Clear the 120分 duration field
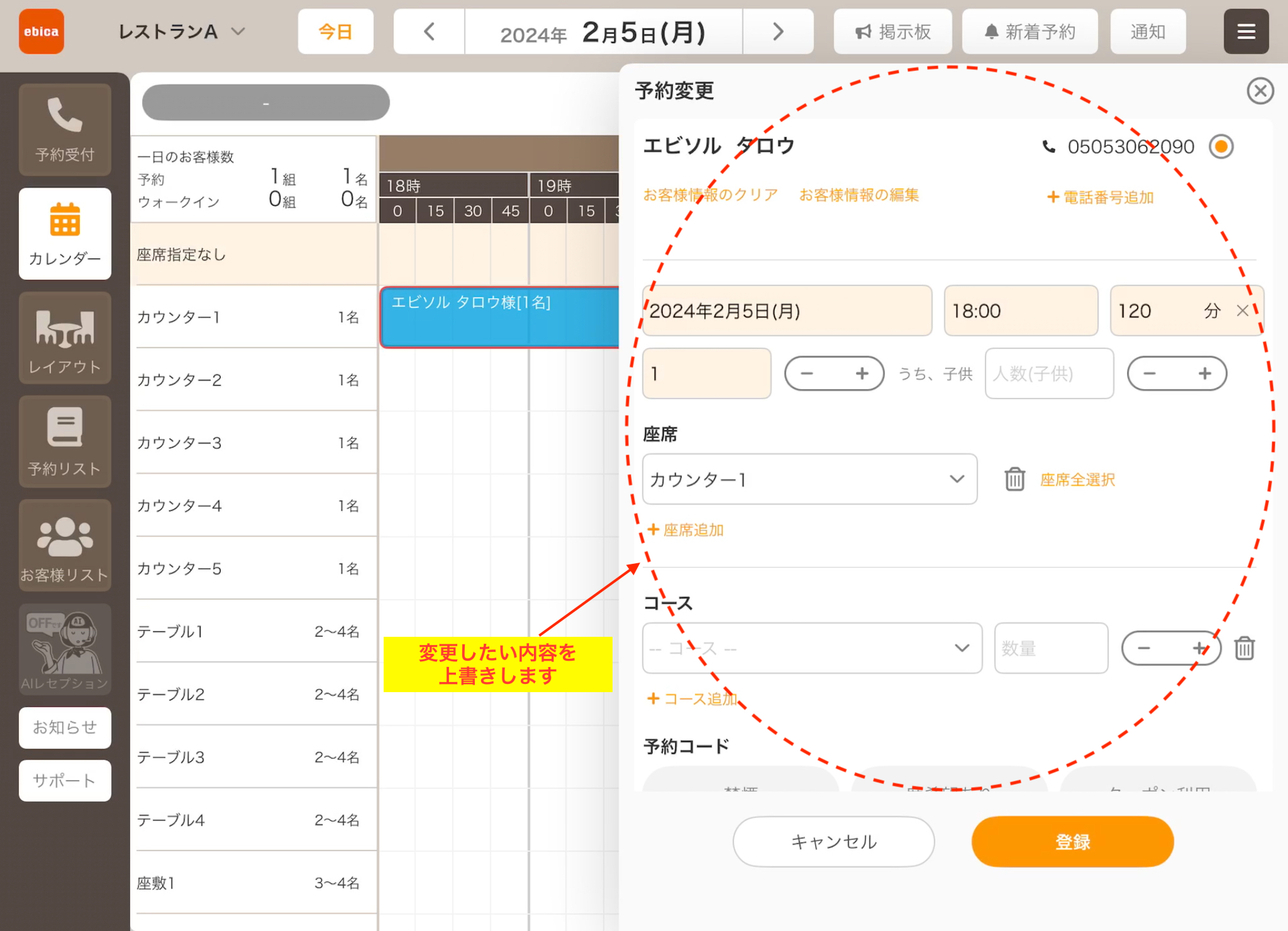This screenshot has width=1288, height=931. coord(1242,311)
